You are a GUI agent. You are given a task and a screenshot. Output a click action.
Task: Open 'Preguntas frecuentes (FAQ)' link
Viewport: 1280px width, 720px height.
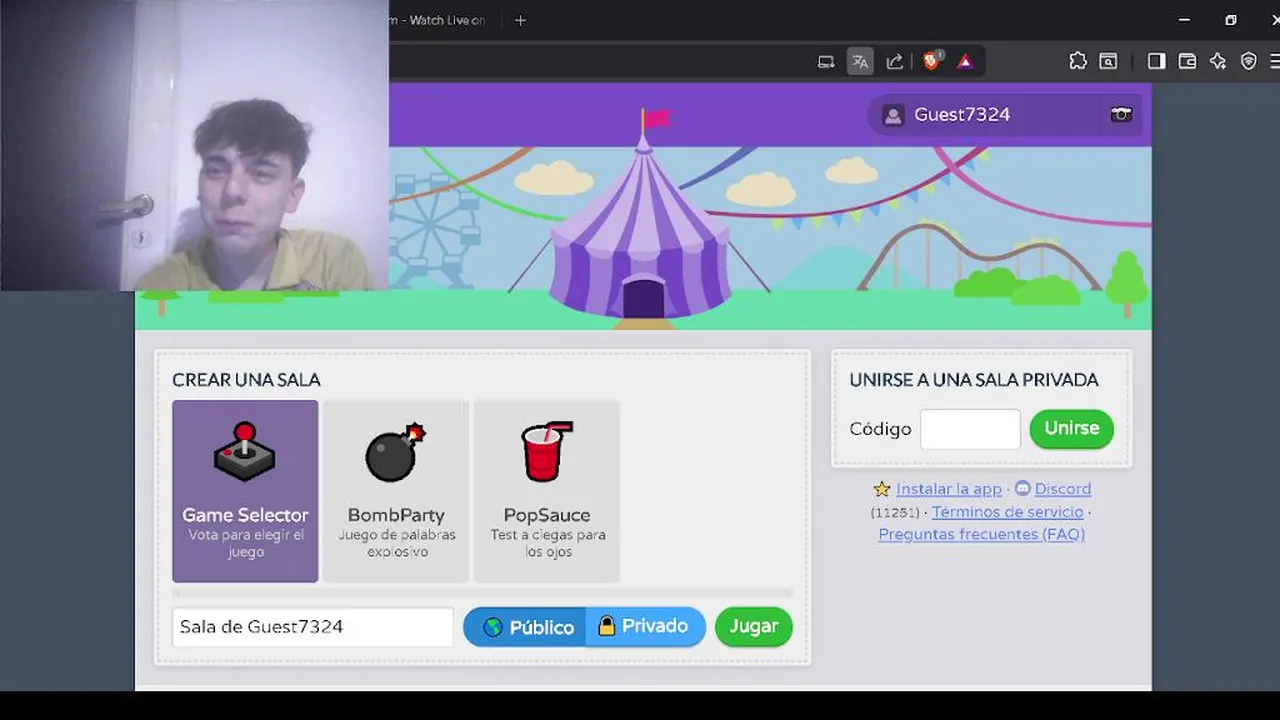point(982,534)
